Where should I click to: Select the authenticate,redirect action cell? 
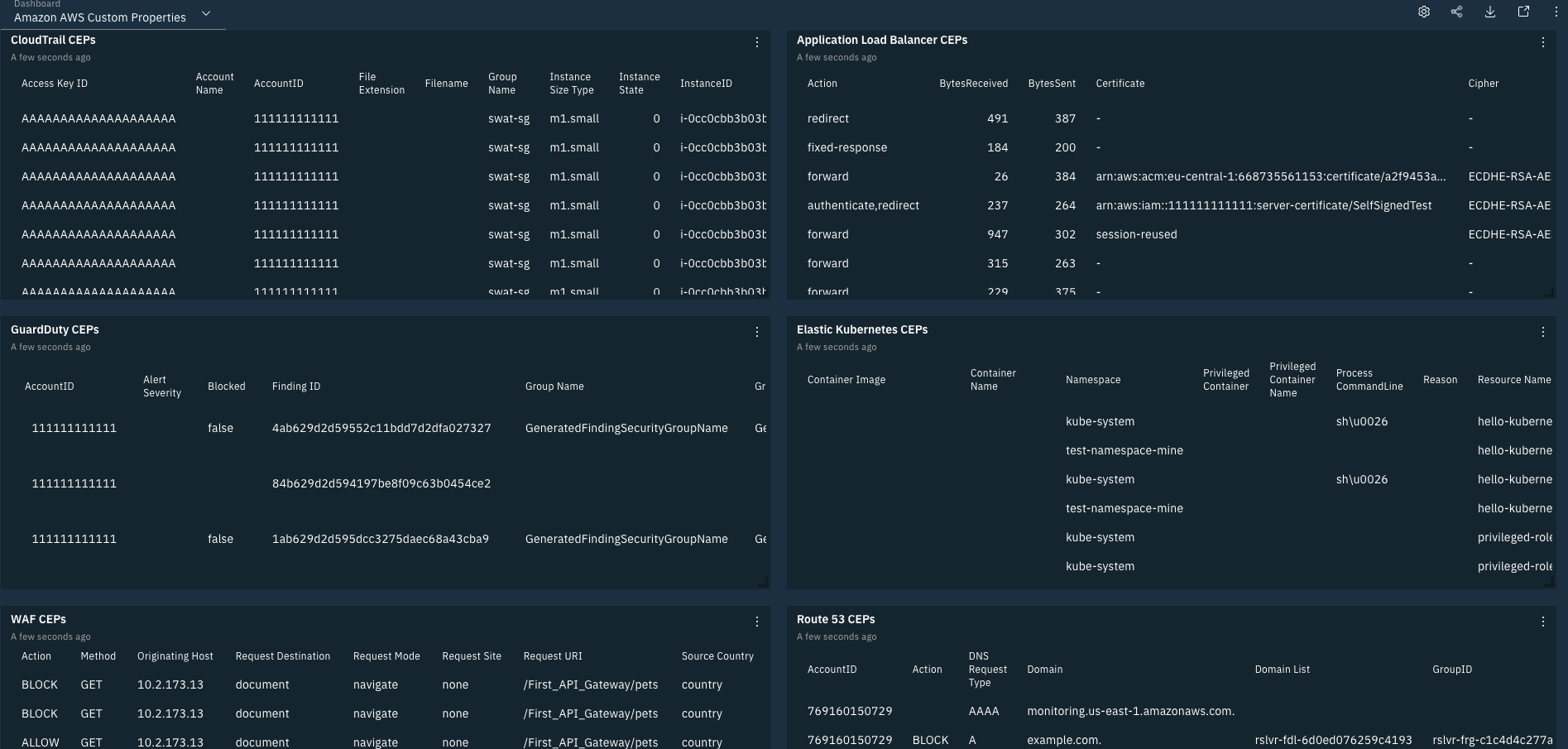[863, 205]
